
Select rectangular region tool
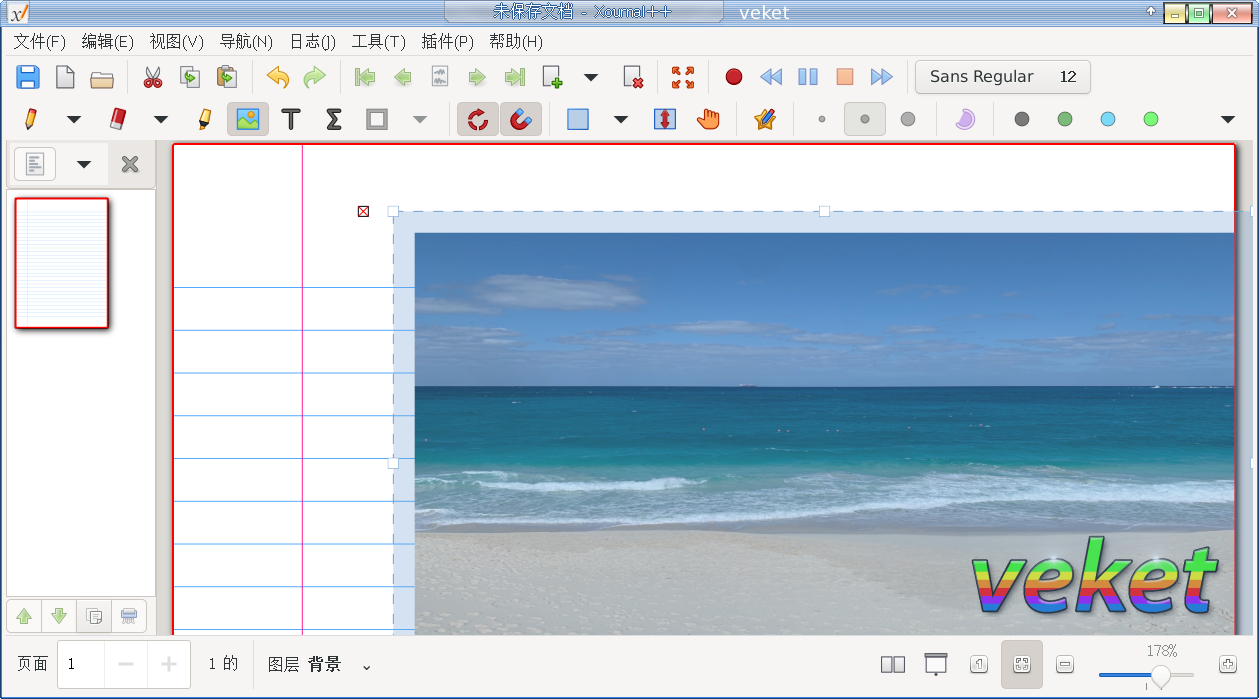coord(578,119)
